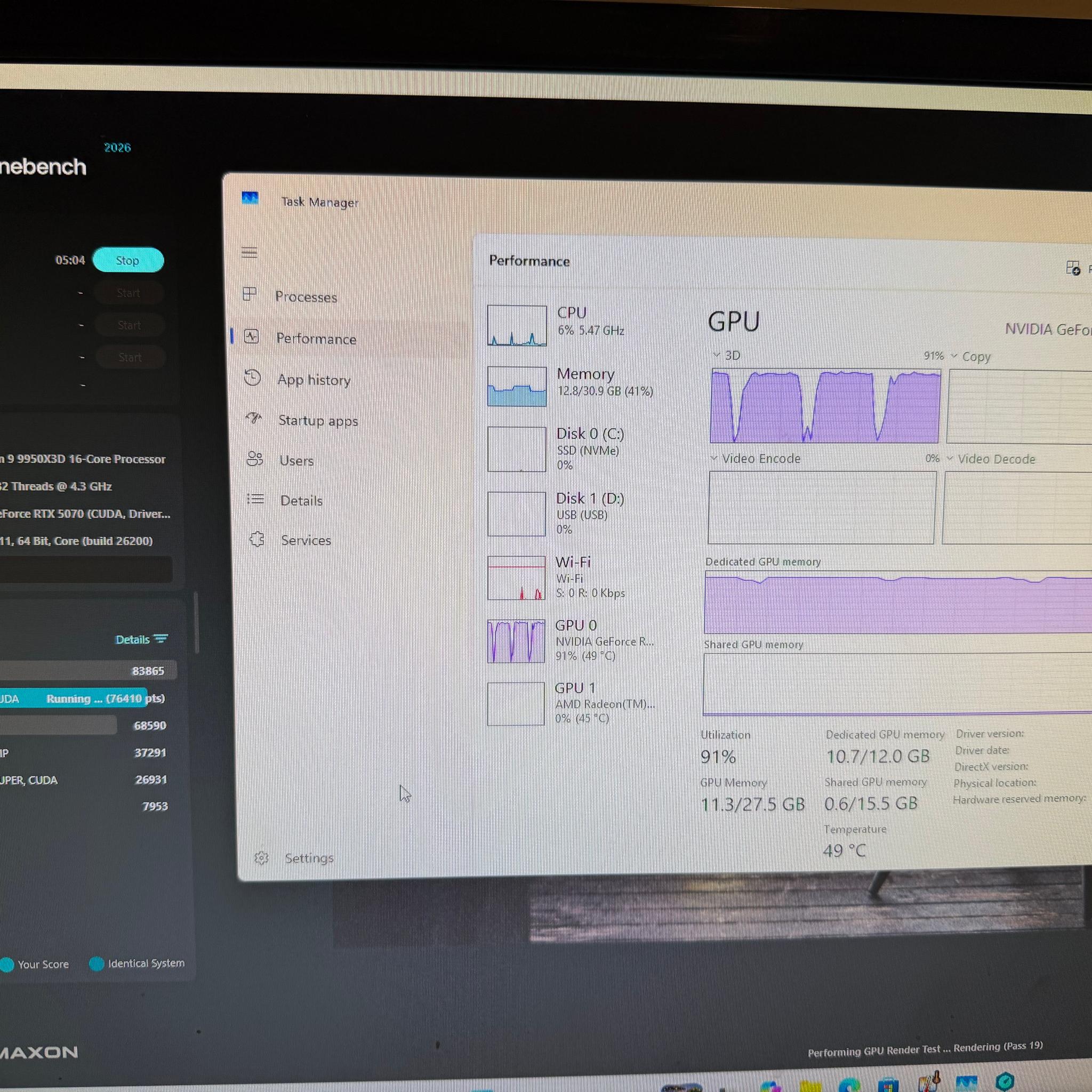Click the MAXON logo in Cinebench
This screenshot has width=1092, height=1092.
coord(38,1053)
